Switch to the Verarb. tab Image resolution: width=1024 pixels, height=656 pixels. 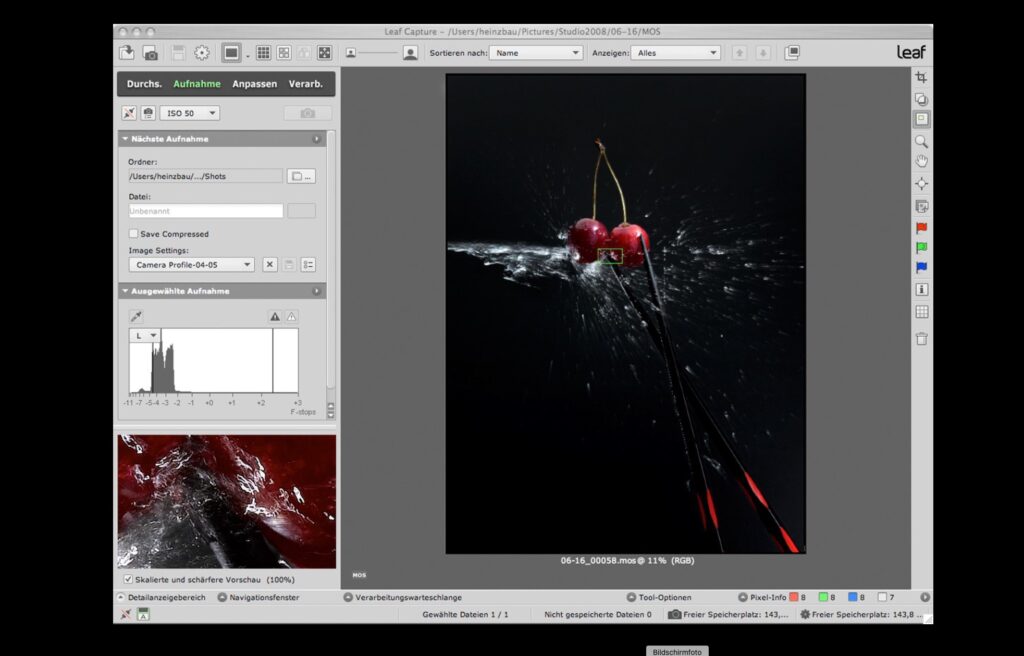click(305, 84)
